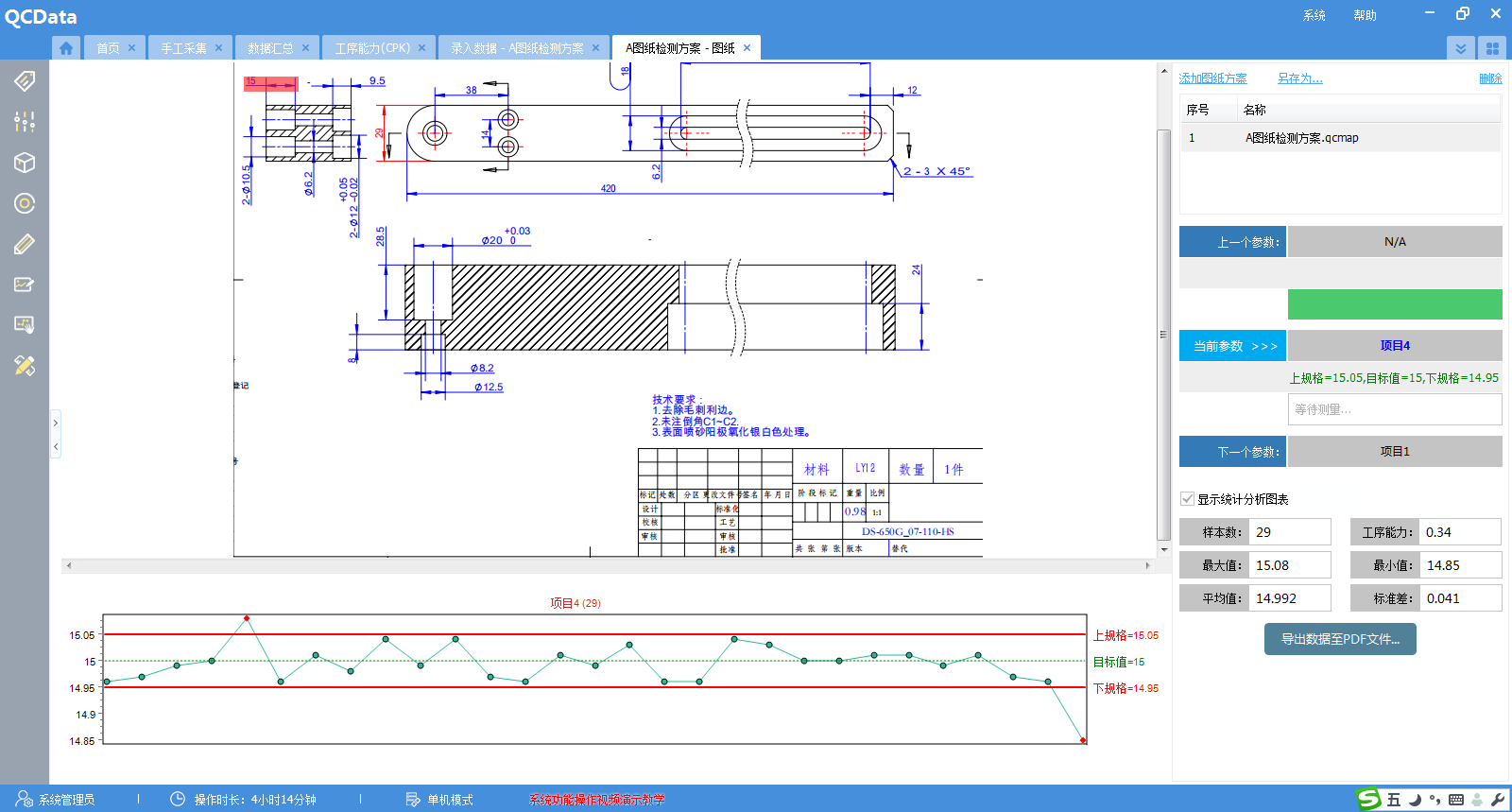
Task: Expand left panel with the right chevron
Action: coord(56,423)
